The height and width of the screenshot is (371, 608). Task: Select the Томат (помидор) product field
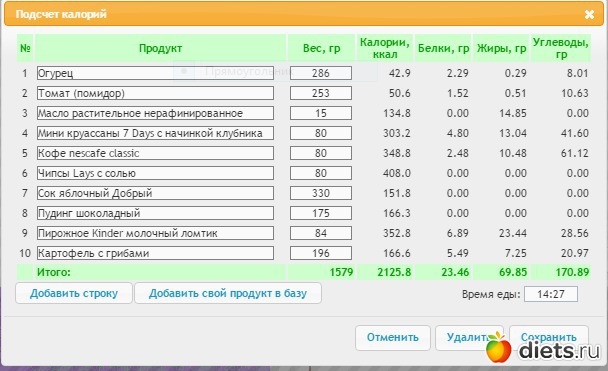[x=155, y=93]
